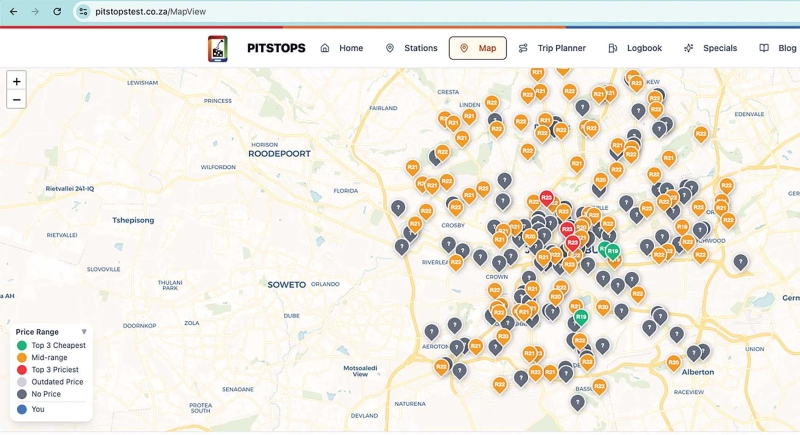Go to the Logbook page
Image resolution: width=800 pixels, height=435 pixels.
(x=635, y=48)
